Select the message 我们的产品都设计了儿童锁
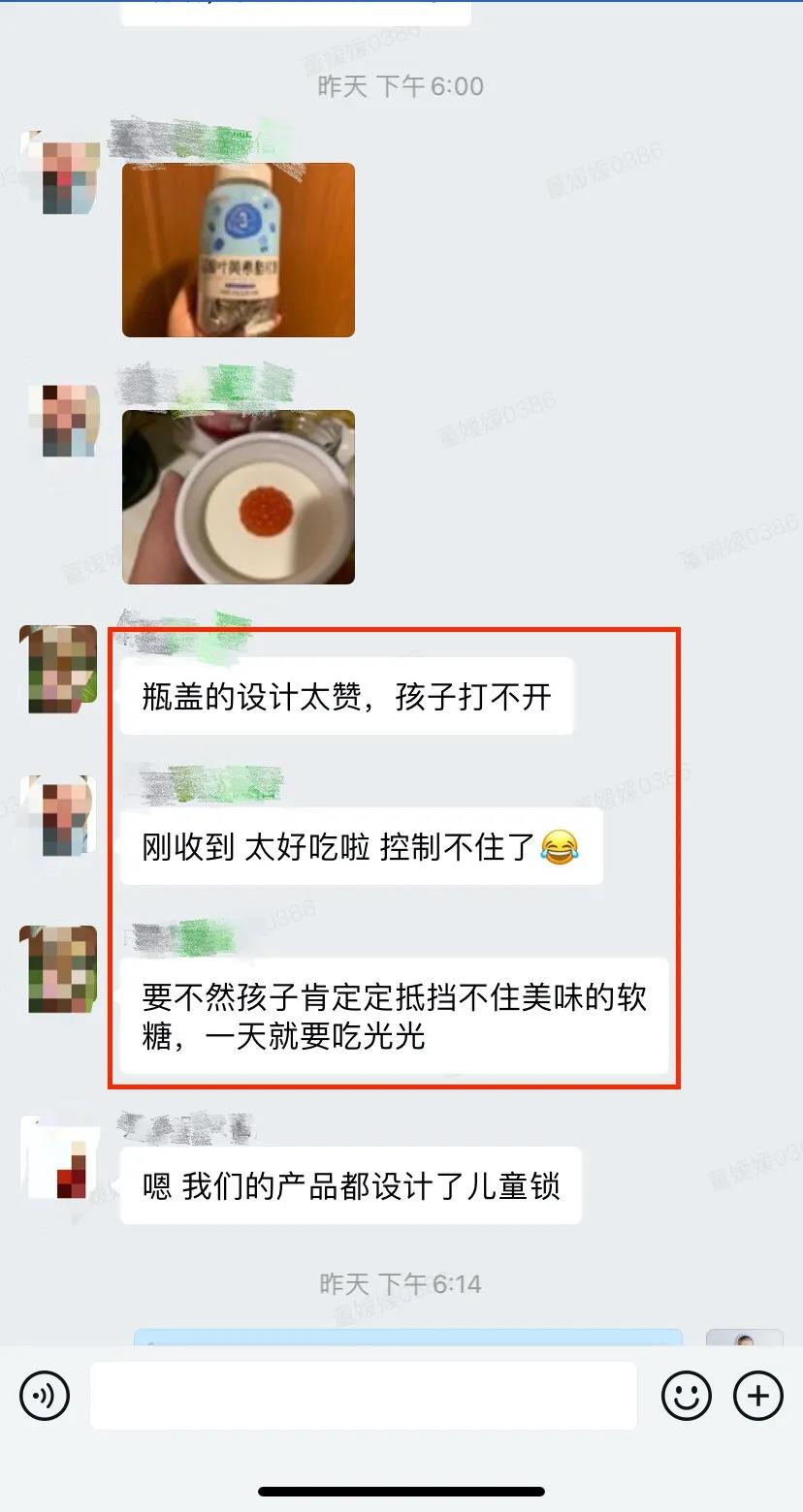Viewport: 803px width, 1512px height. (x=351, y=1185)
